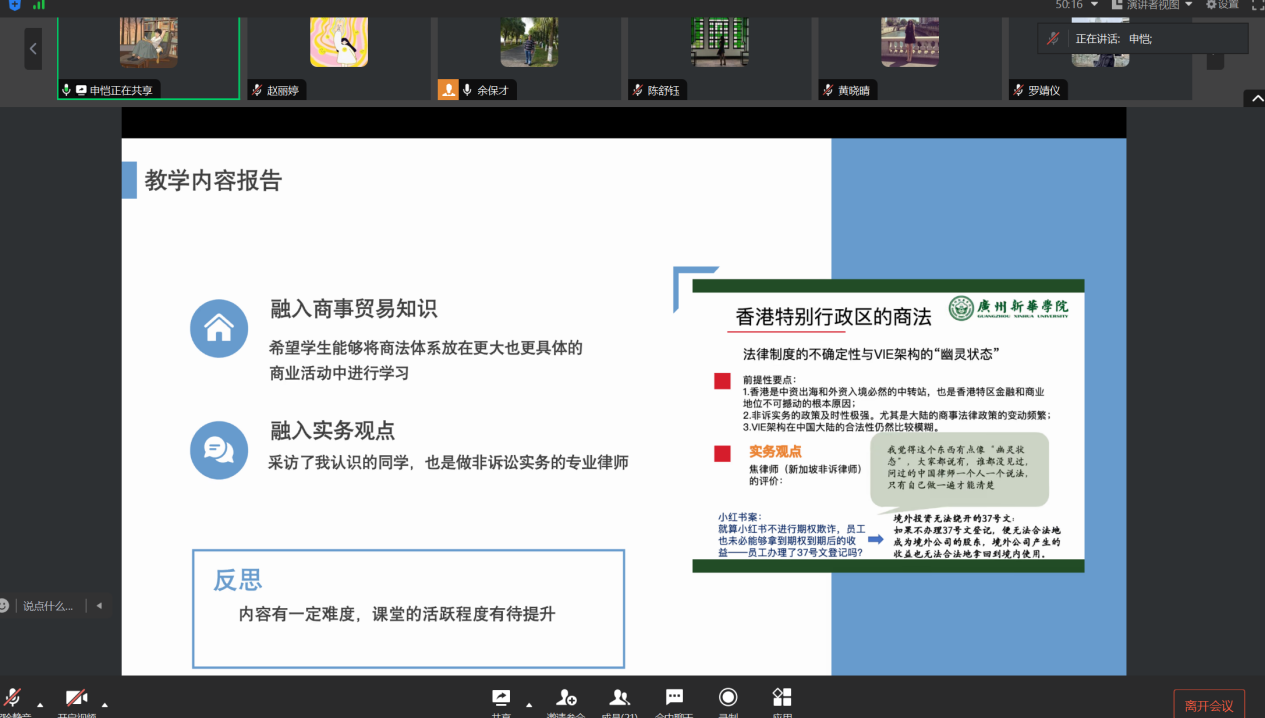Open 设置 settings at top right

(x=1222, y=5)
